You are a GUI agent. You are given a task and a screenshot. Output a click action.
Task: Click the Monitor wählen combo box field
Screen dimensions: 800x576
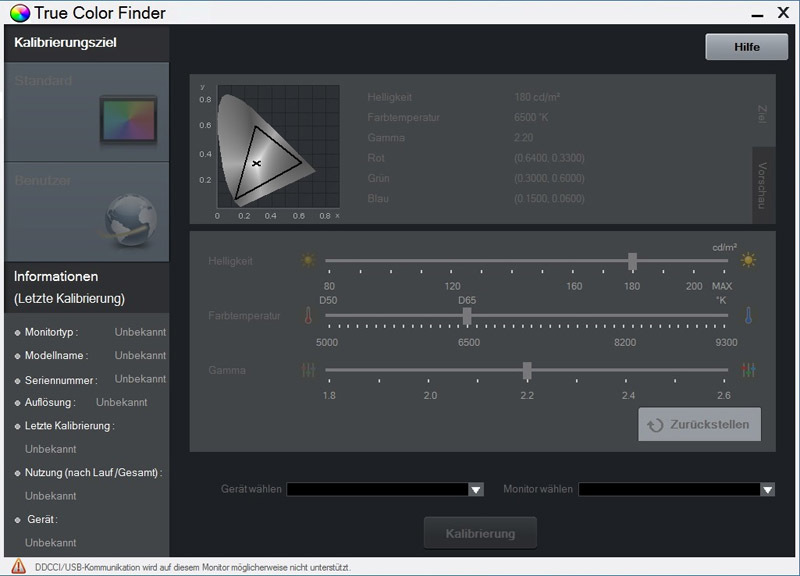(677, 489)
